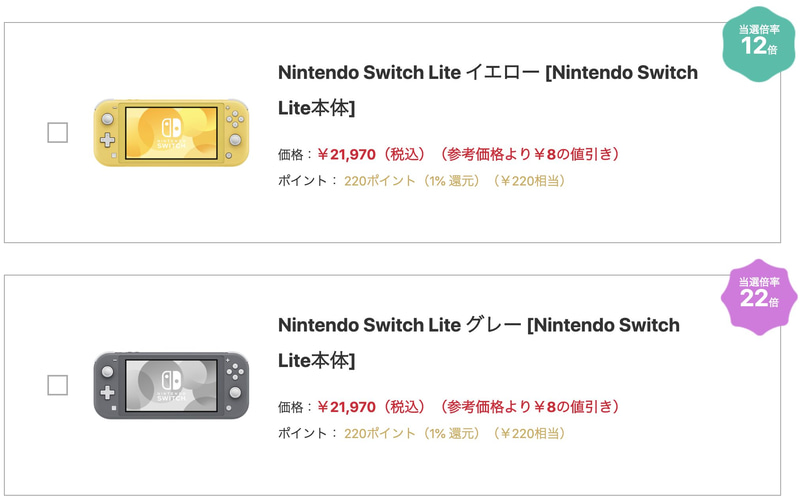The width and height of the screenshot is (800, 502).
Task: Check the Nintendo Switch Lite イエロー checkbox
Action: [58, 132]
